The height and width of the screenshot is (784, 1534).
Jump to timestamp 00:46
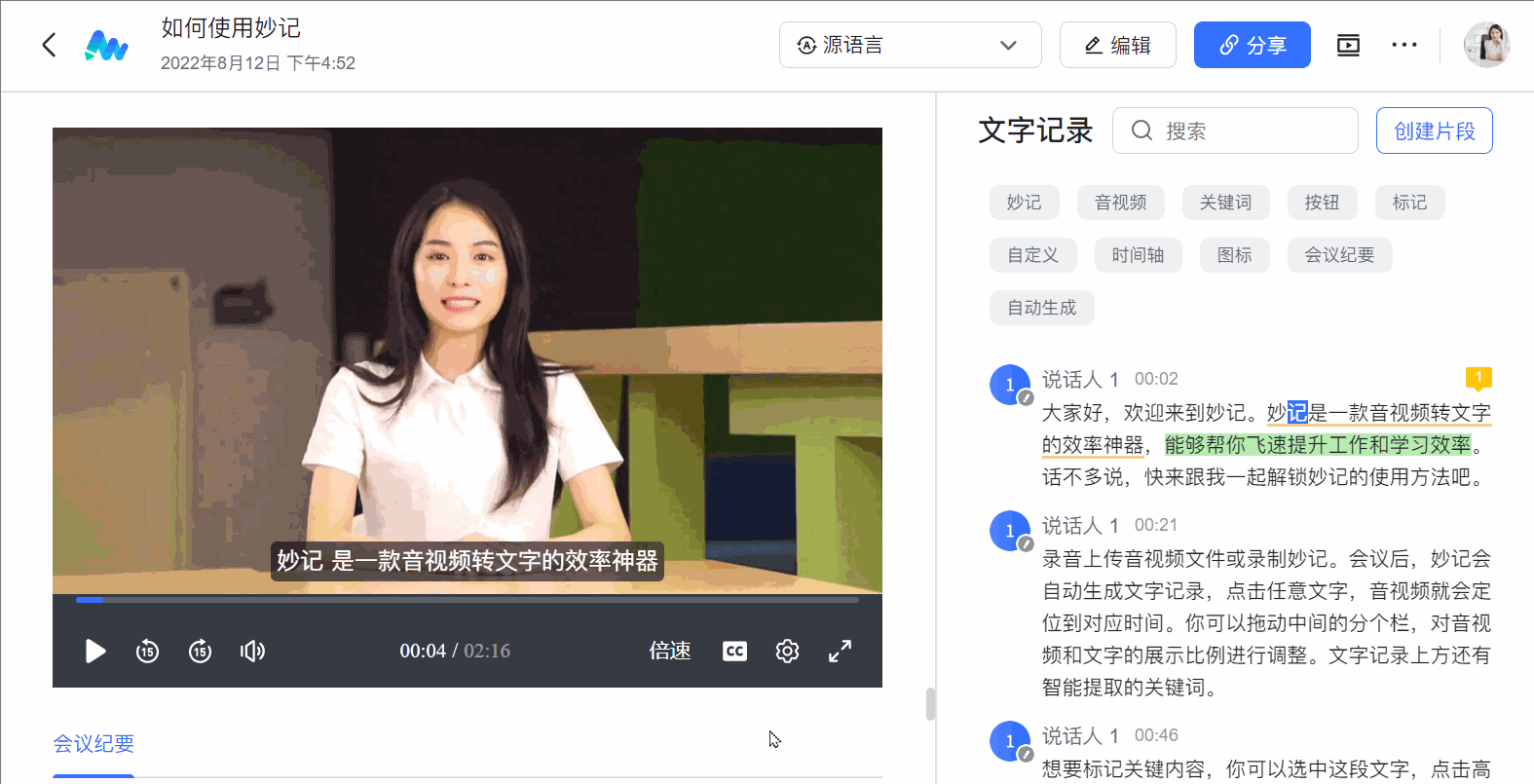coord(1156,735)
